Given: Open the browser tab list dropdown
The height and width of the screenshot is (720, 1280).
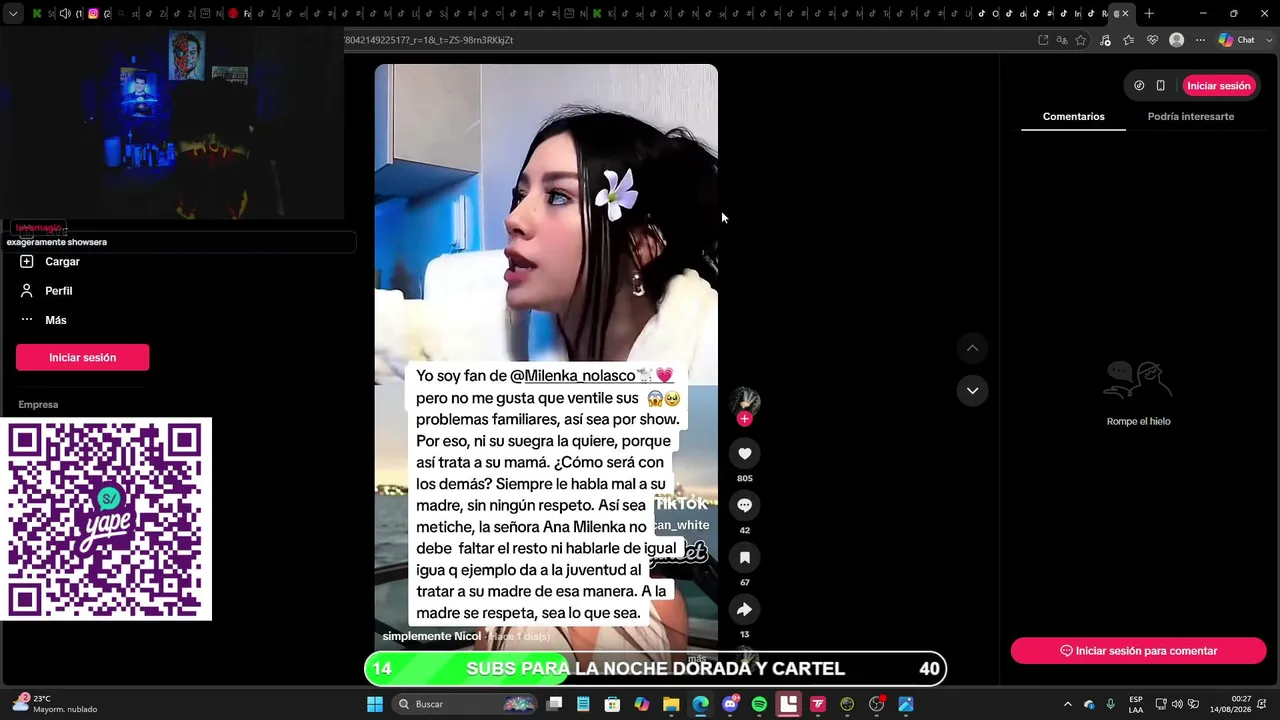Looking at the screenshot, I should point(12,14).
